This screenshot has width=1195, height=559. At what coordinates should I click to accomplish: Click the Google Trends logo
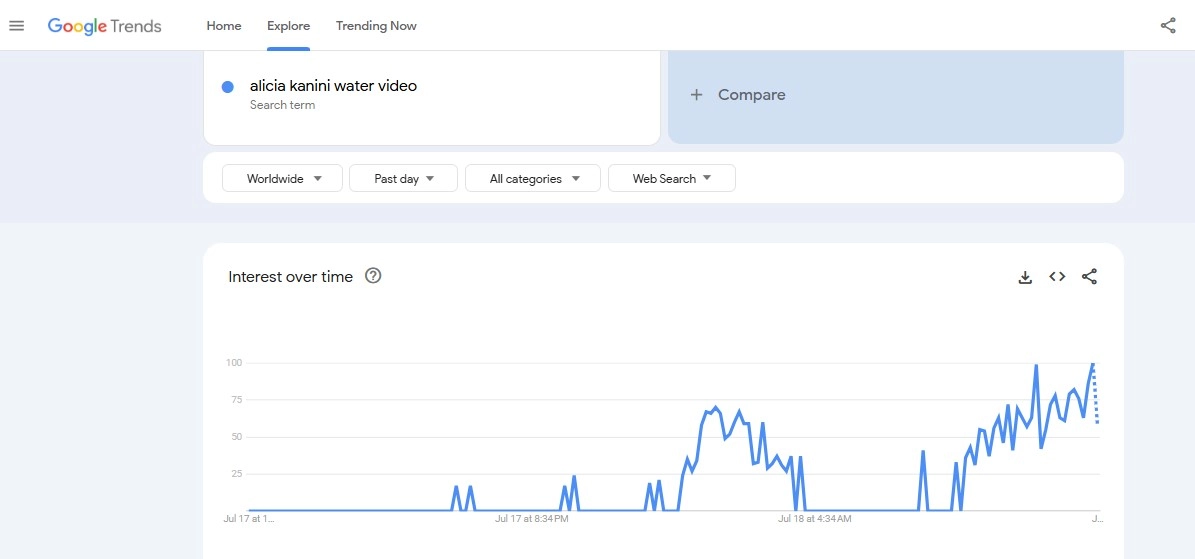pos(104,26)
